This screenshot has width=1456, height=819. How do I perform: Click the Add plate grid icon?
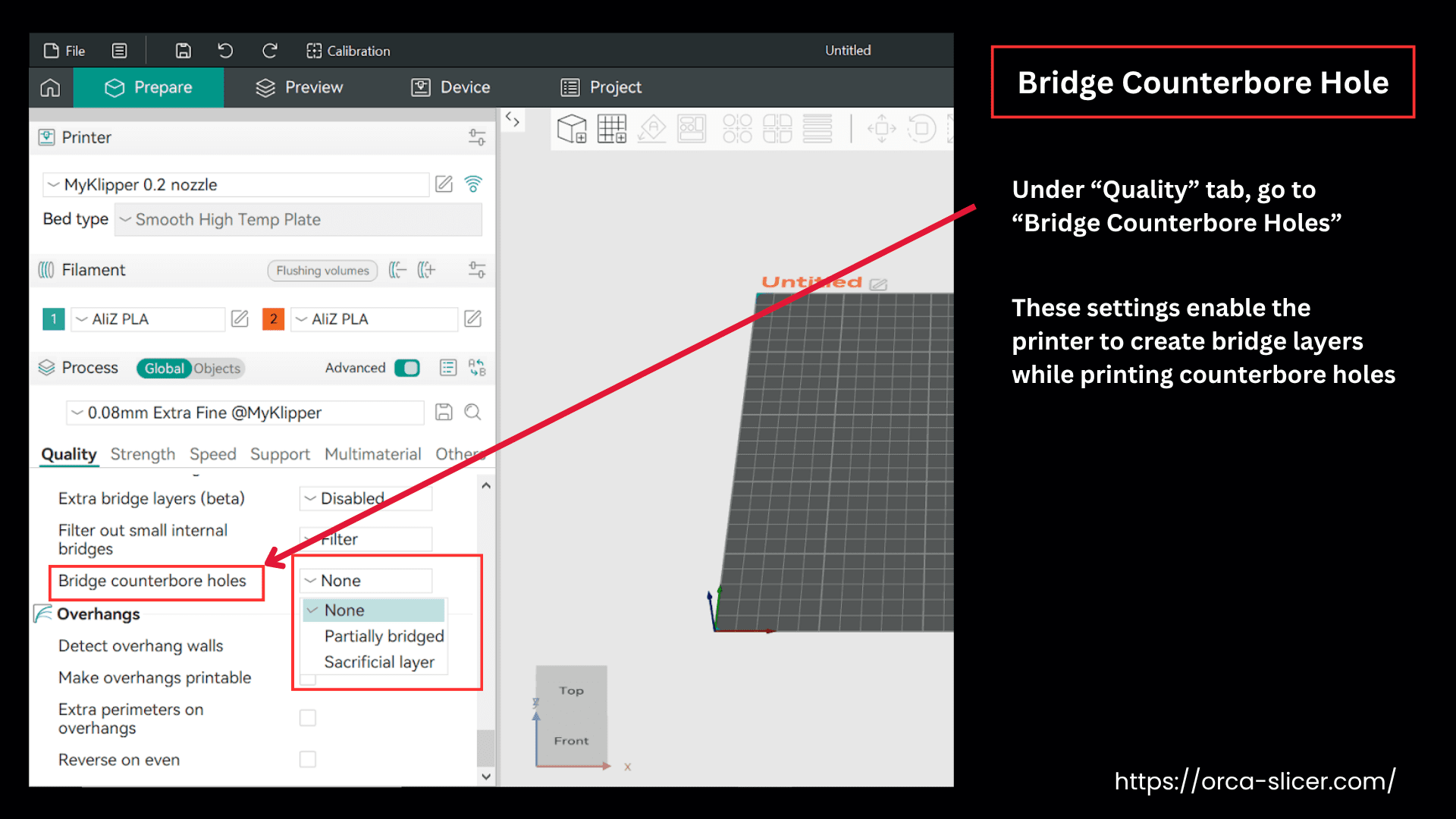point(611,129)
